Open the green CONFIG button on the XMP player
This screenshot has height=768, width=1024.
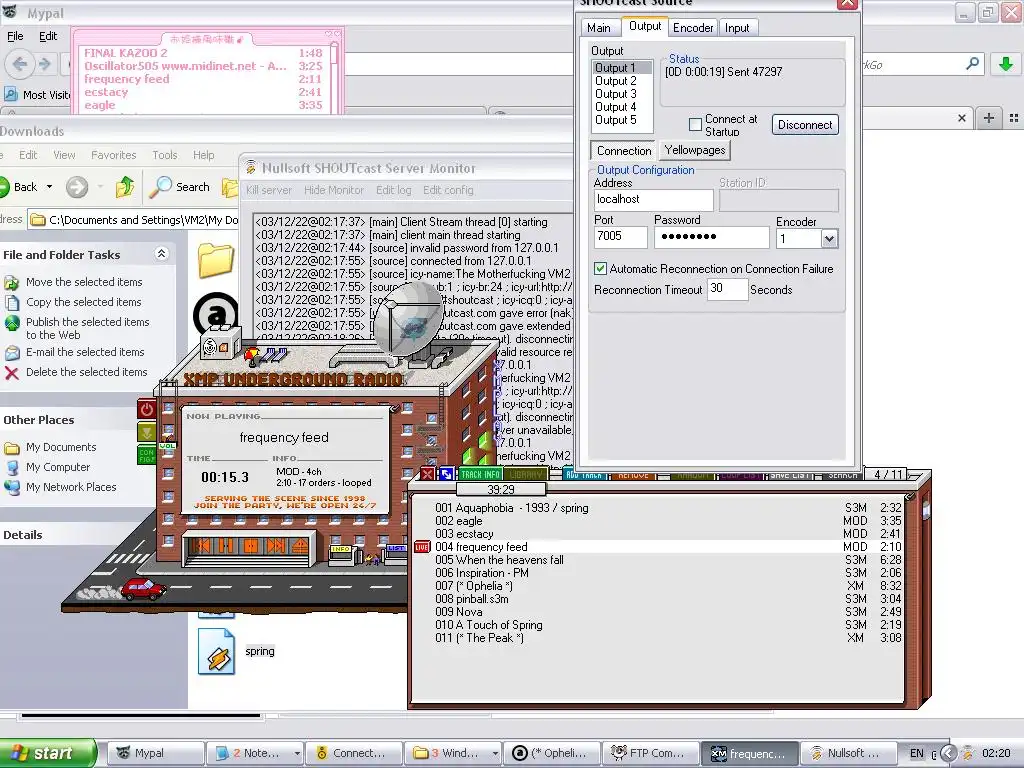(x=146, y=454)
